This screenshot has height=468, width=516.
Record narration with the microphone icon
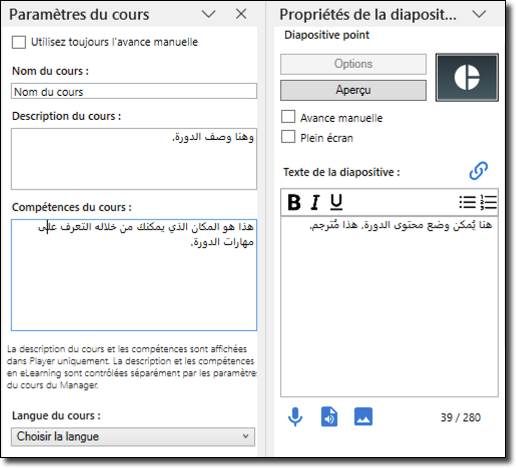tap(295, 417)
